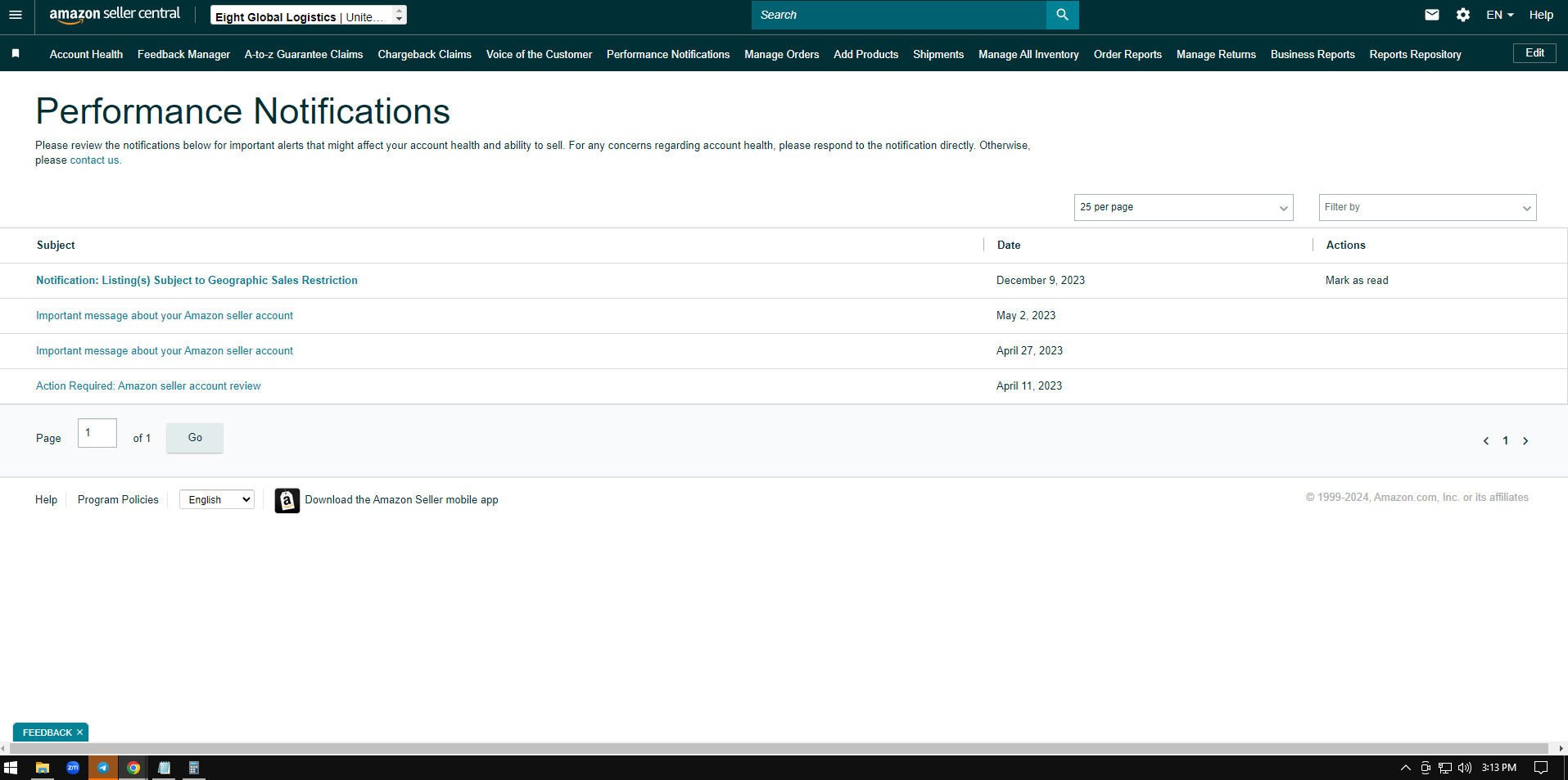1568x780 pixels.
Task: Open the mail messages icon
Action: click(1431, 15)
